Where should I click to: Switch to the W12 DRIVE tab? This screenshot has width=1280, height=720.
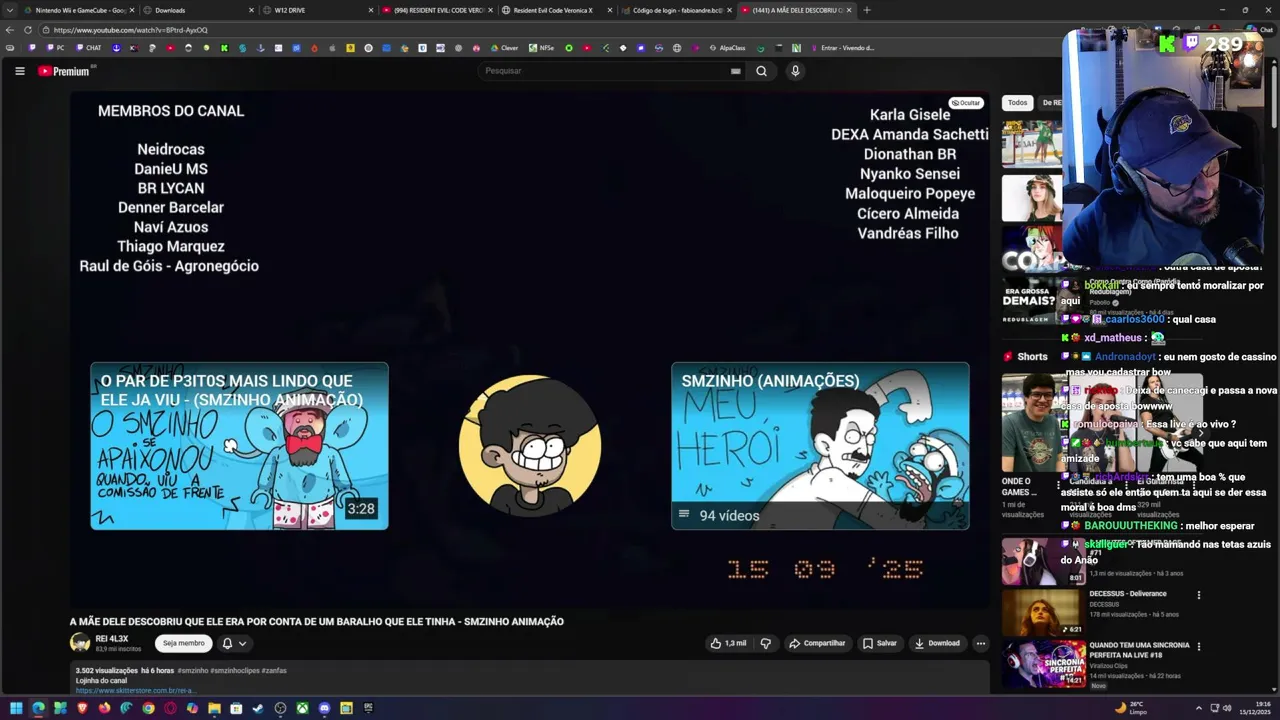pyautogui.click(x=318, y=10)
